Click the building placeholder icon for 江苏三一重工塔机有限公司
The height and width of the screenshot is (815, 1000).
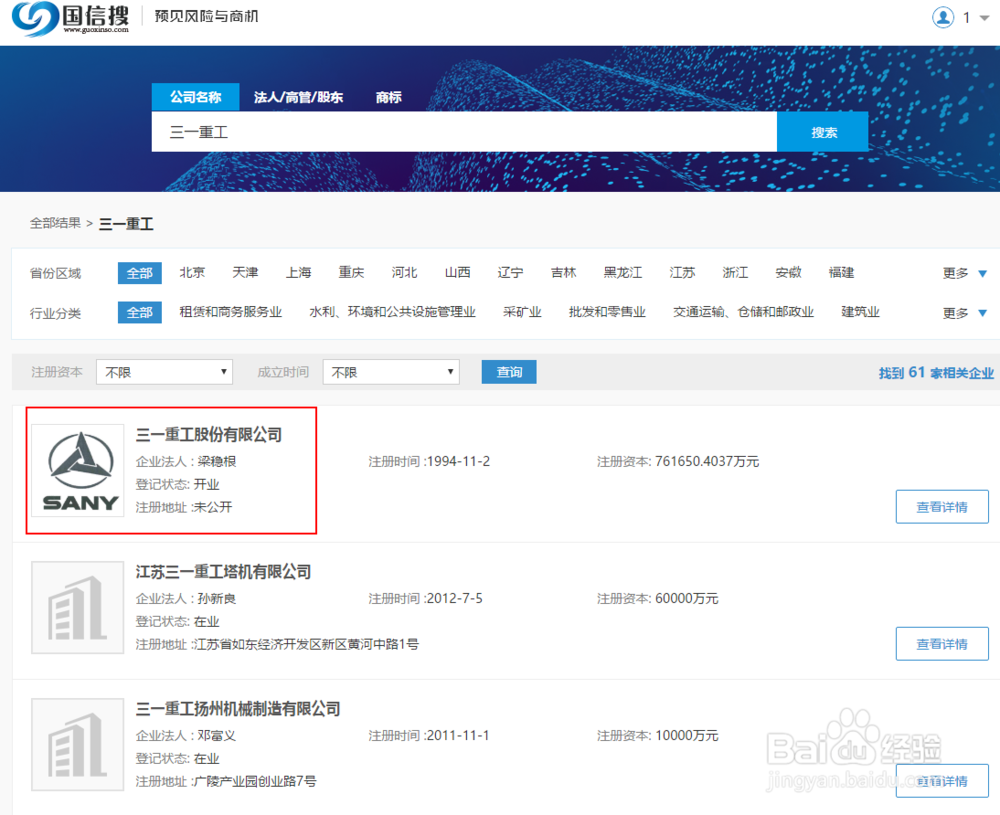77,607
